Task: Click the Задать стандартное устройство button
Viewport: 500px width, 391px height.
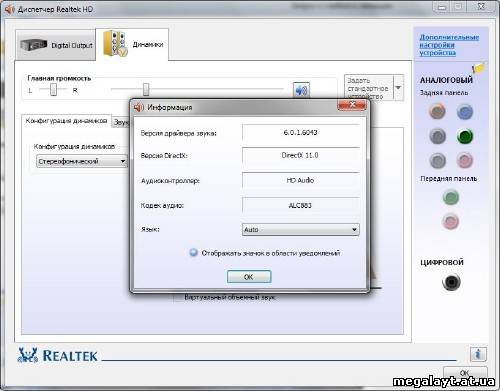Action: (x=369, y=88)
